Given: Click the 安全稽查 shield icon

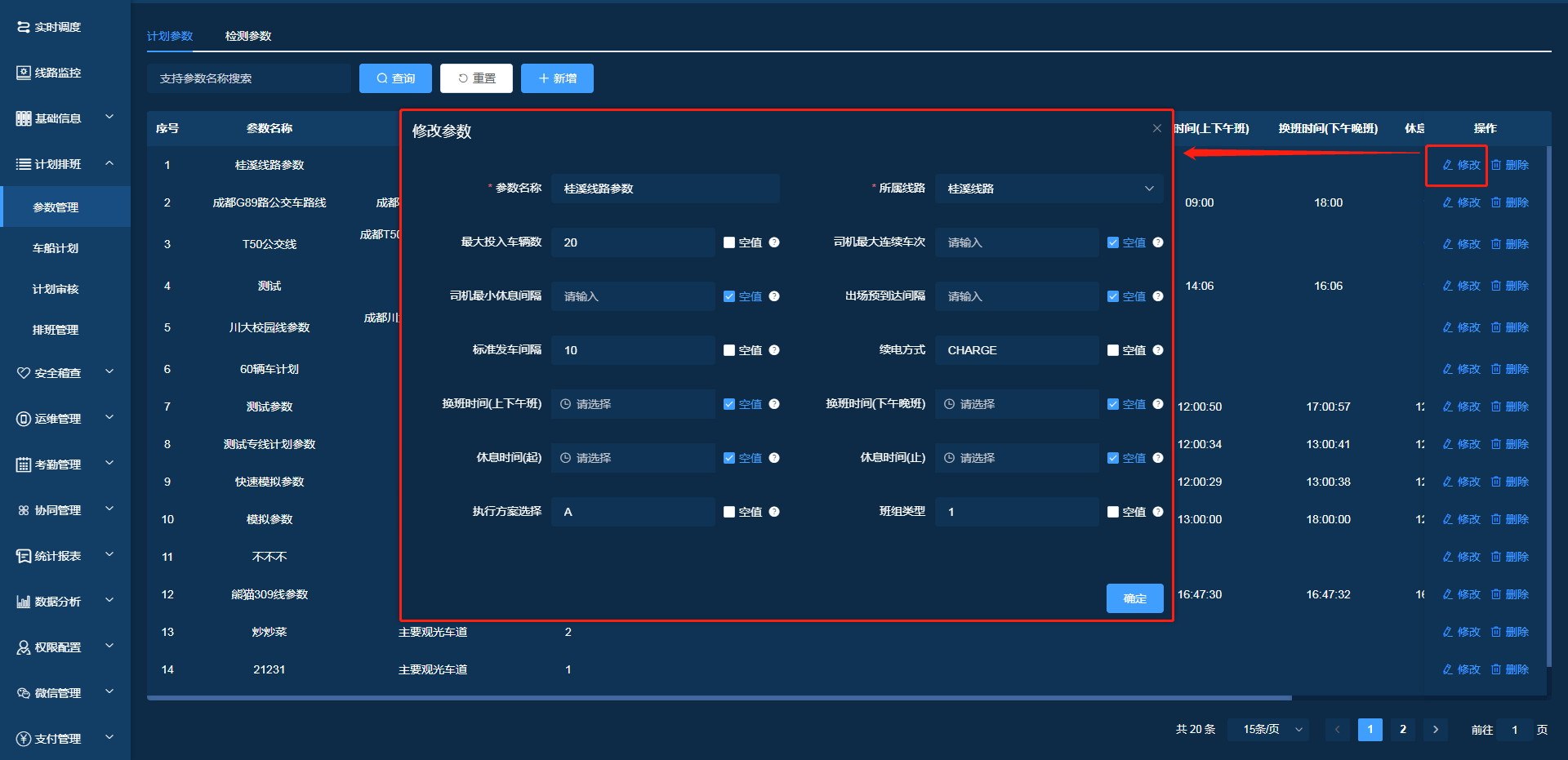Looking at the screenshot, I should (24, 373).
